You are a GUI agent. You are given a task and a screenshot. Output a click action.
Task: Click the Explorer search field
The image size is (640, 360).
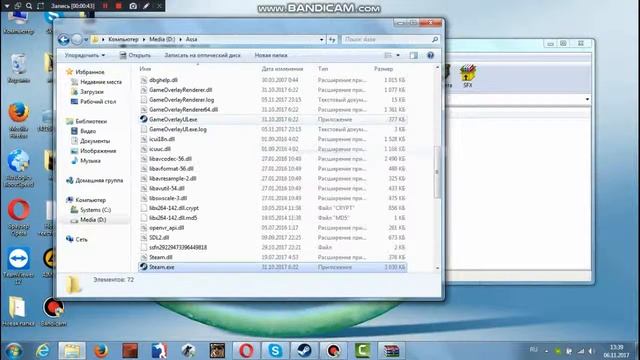[x=390, y=40]
